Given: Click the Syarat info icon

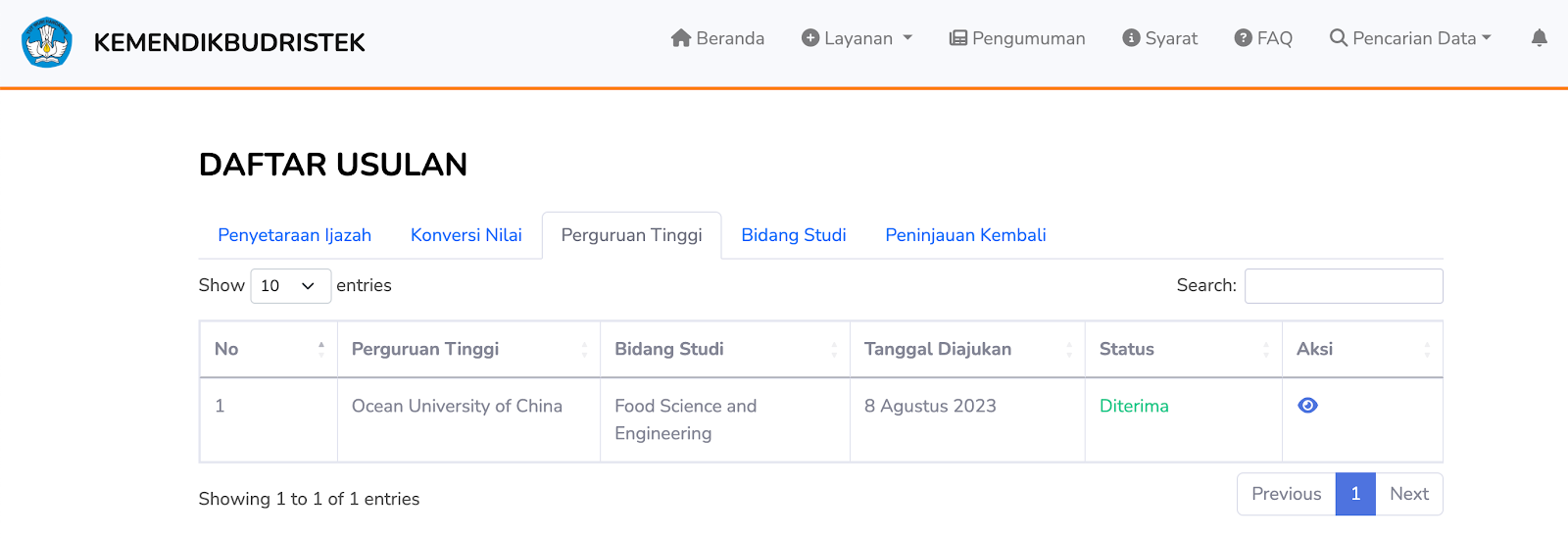Looking at the screenshot, I should coord(1131,38).
